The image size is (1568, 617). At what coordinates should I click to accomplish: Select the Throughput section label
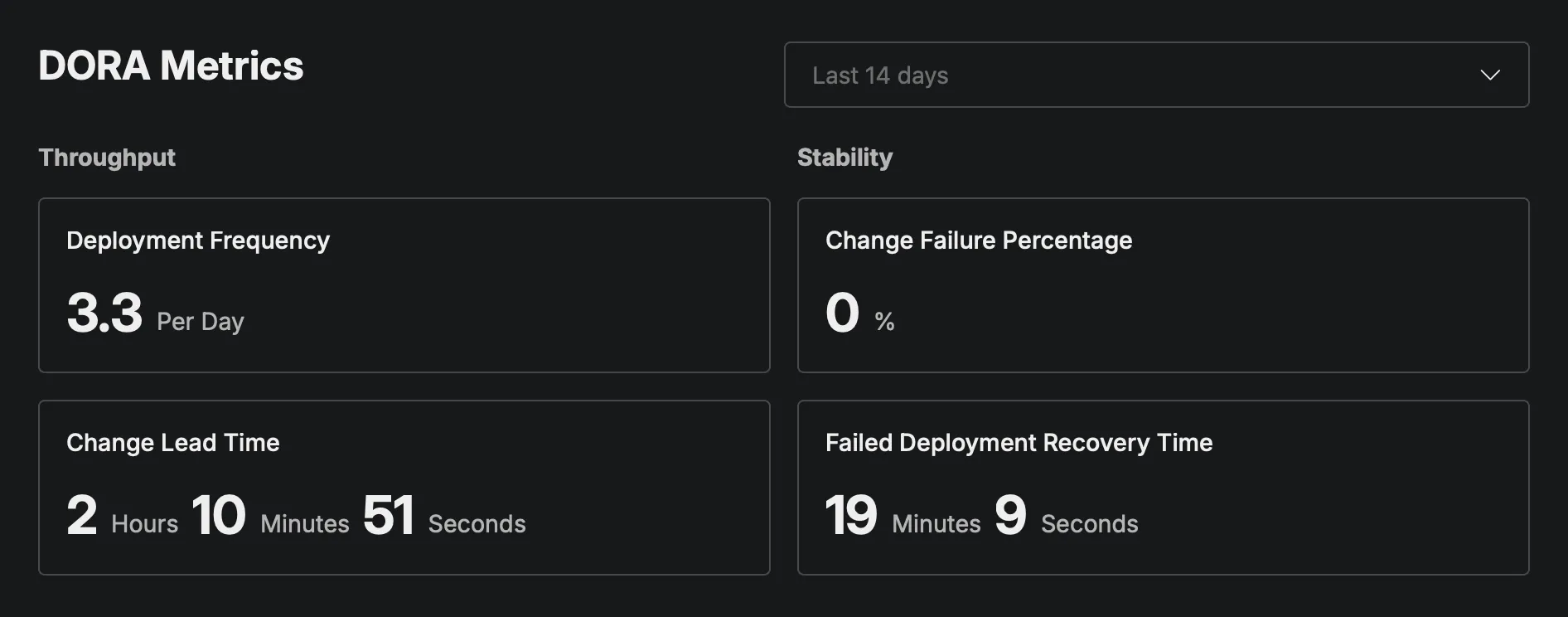(107, 158)
